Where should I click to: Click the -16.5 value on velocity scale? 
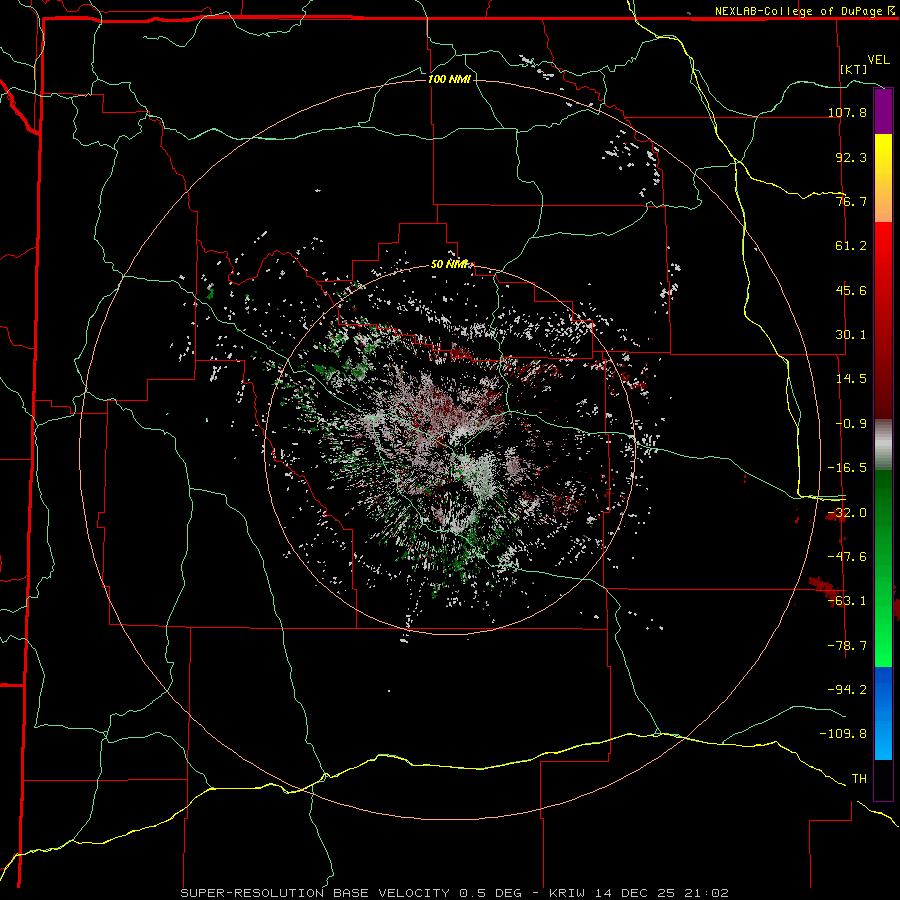click(x=847, y=468)
